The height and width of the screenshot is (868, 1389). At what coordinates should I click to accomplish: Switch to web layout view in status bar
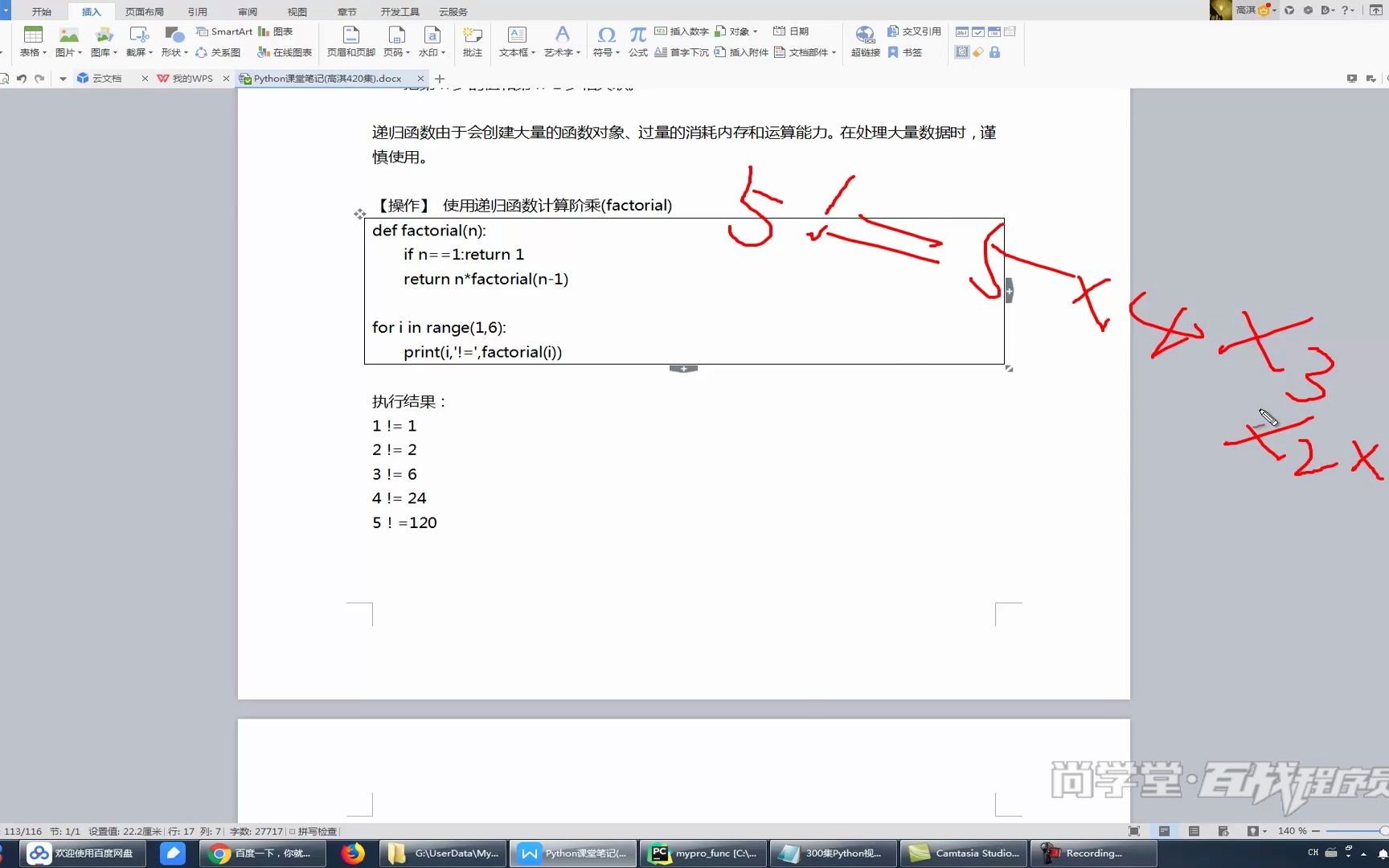(1223, 831)
